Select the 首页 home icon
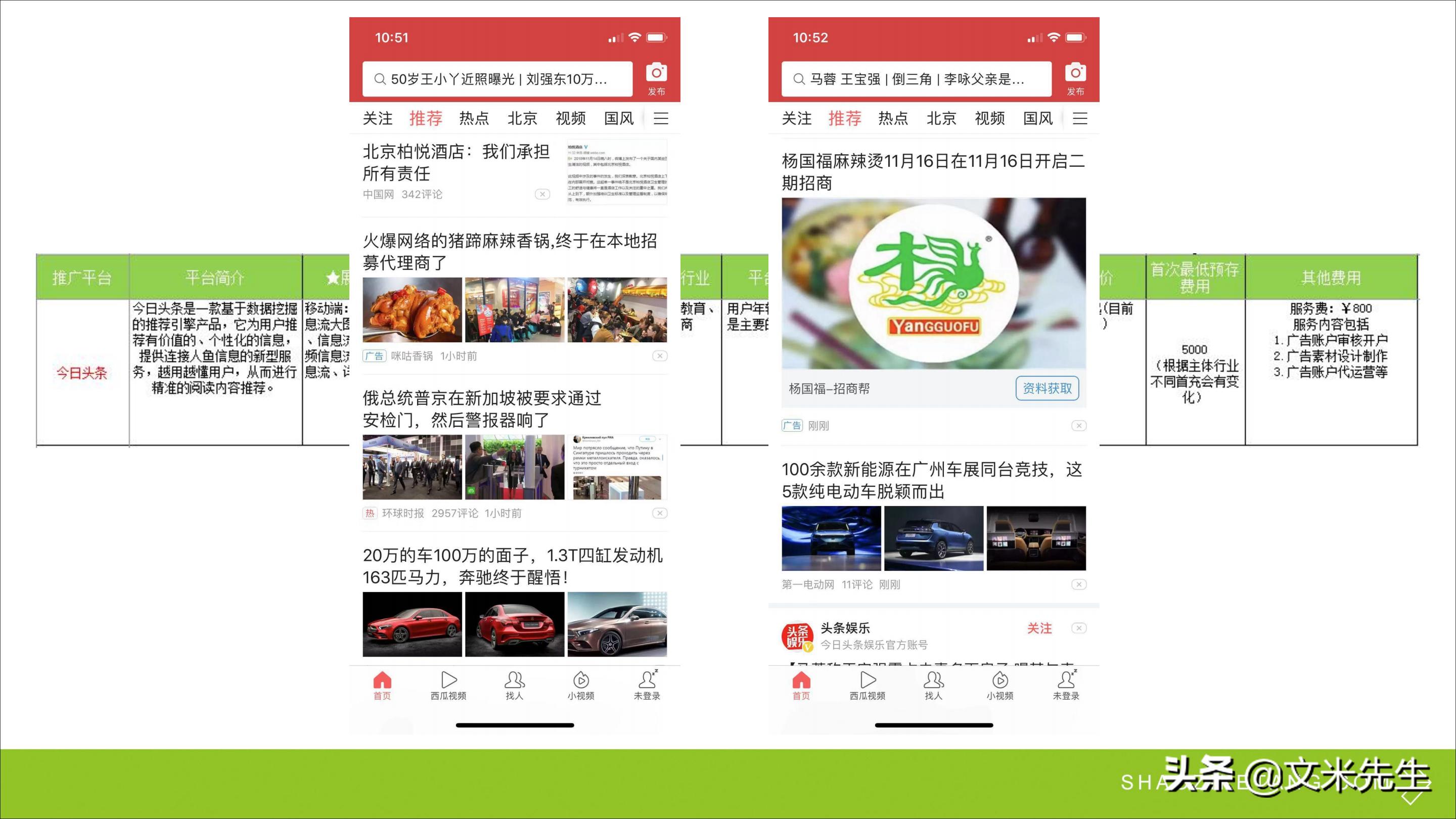 pos(382,684)
